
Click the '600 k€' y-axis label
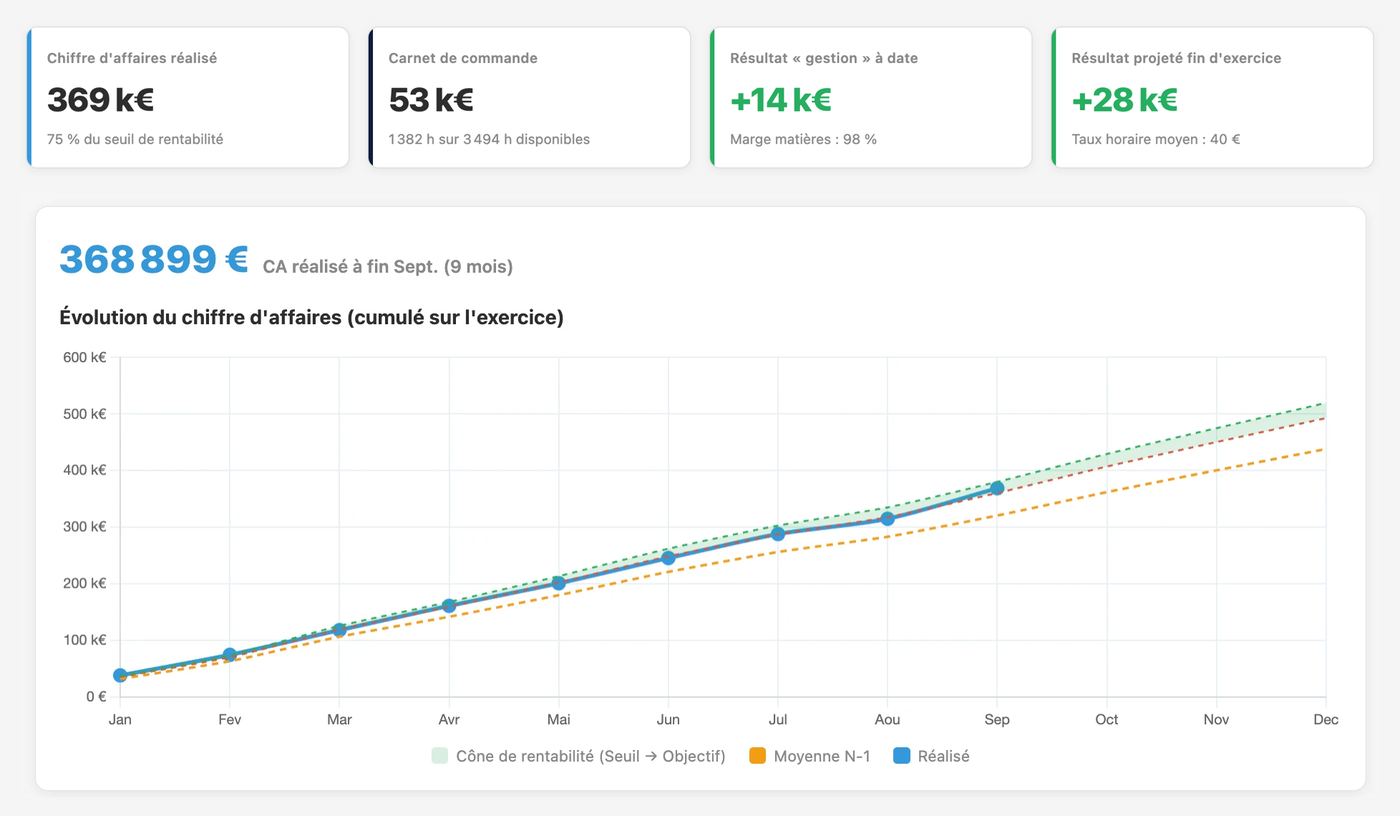(84, 357)
